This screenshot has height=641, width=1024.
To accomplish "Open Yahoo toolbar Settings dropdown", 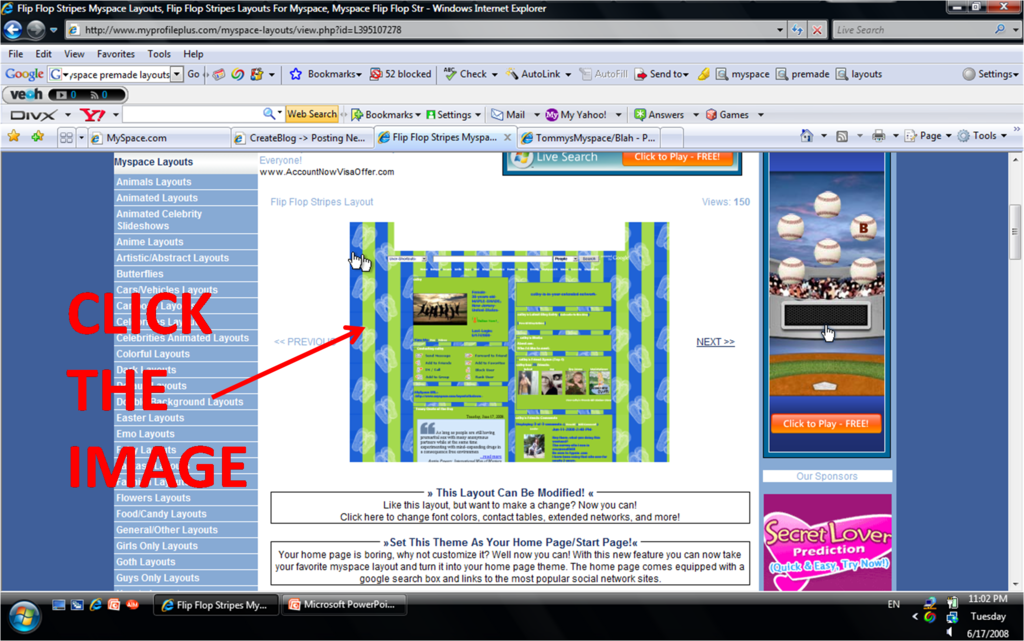I will pyautogui.click(x=453, y=115).
